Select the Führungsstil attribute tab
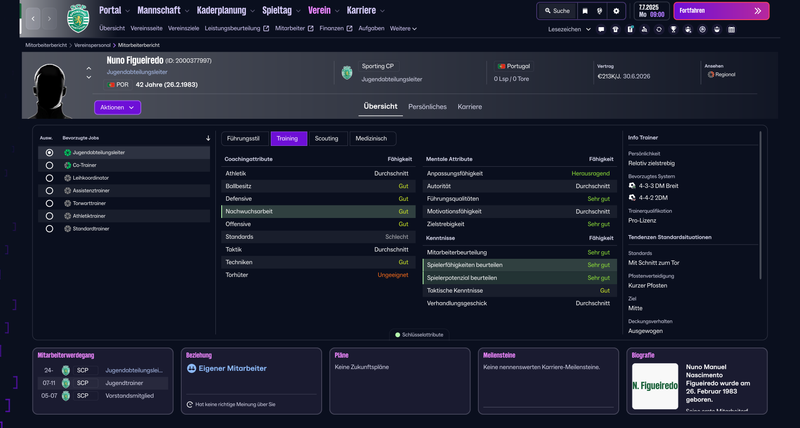The image size is (800, 428). [x=243, y=139]
